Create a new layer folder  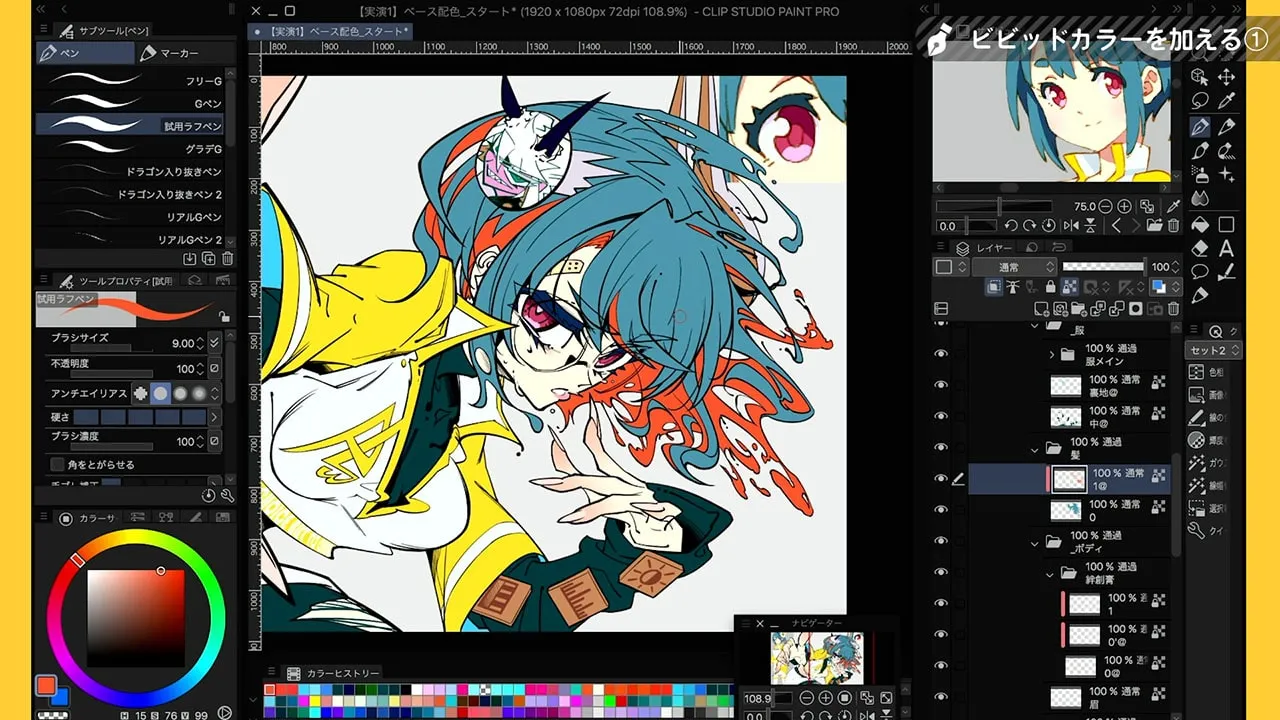click(x=1078, y=309)
